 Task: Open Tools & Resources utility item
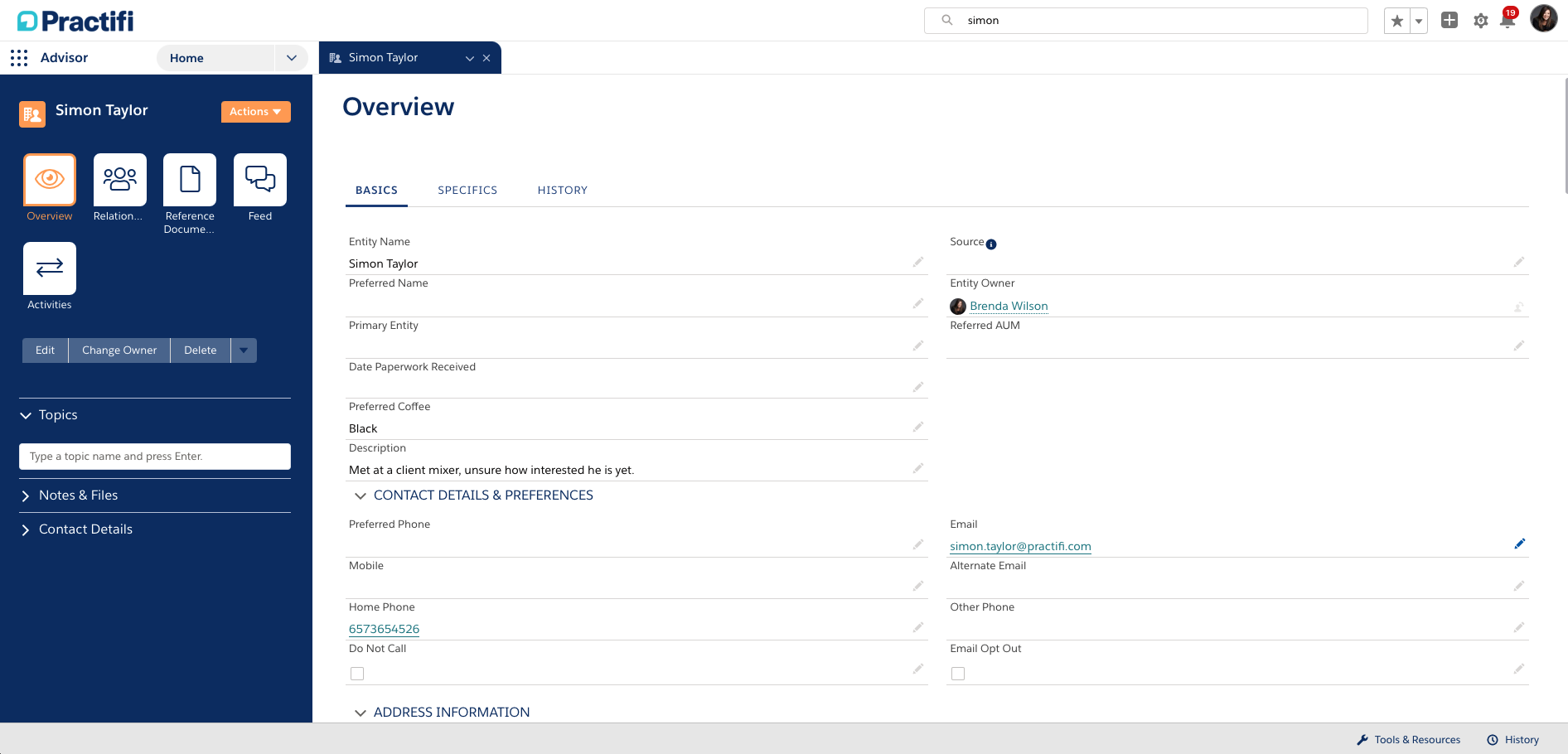[1409, 740]
